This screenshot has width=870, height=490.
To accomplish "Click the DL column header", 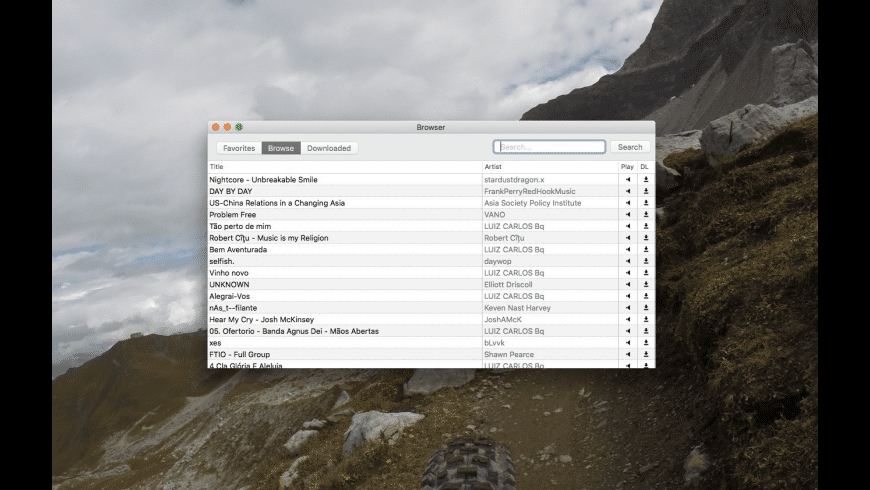I will click(x=645, y=166).
